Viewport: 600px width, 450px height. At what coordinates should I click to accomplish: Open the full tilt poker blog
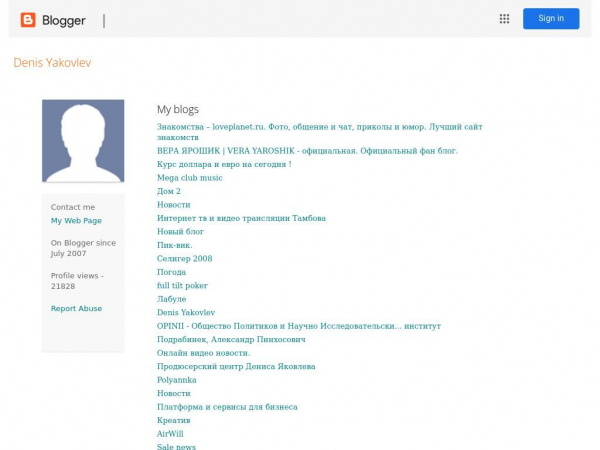182,286
